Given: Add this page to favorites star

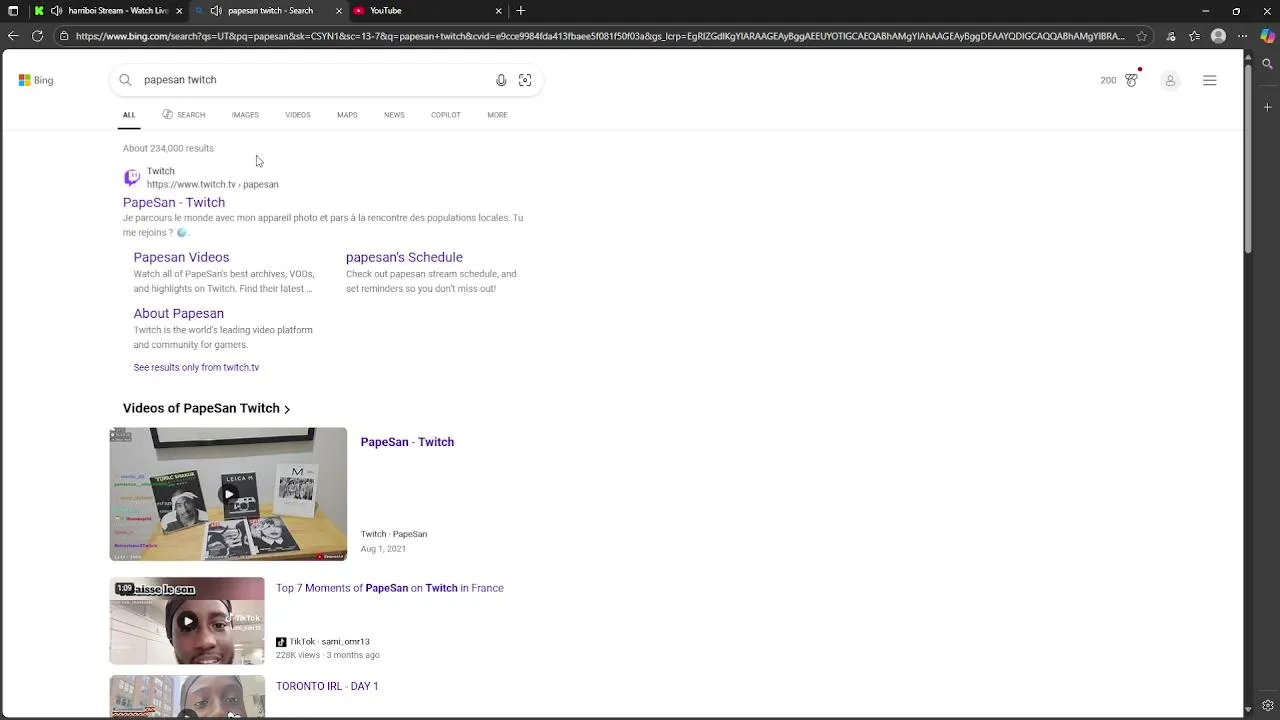Looking at the screenshot, I should 1142,36.
